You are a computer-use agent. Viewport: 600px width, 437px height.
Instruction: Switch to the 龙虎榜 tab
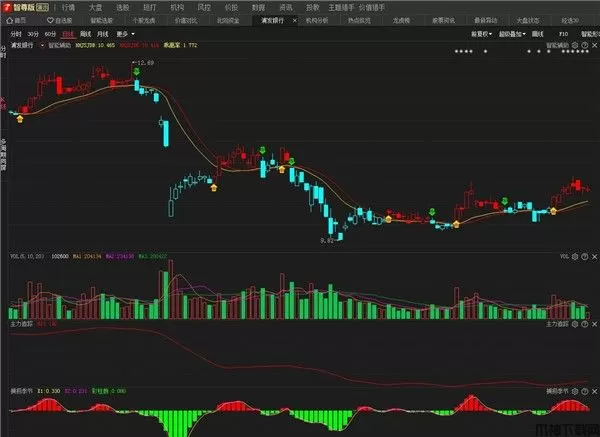401,20
